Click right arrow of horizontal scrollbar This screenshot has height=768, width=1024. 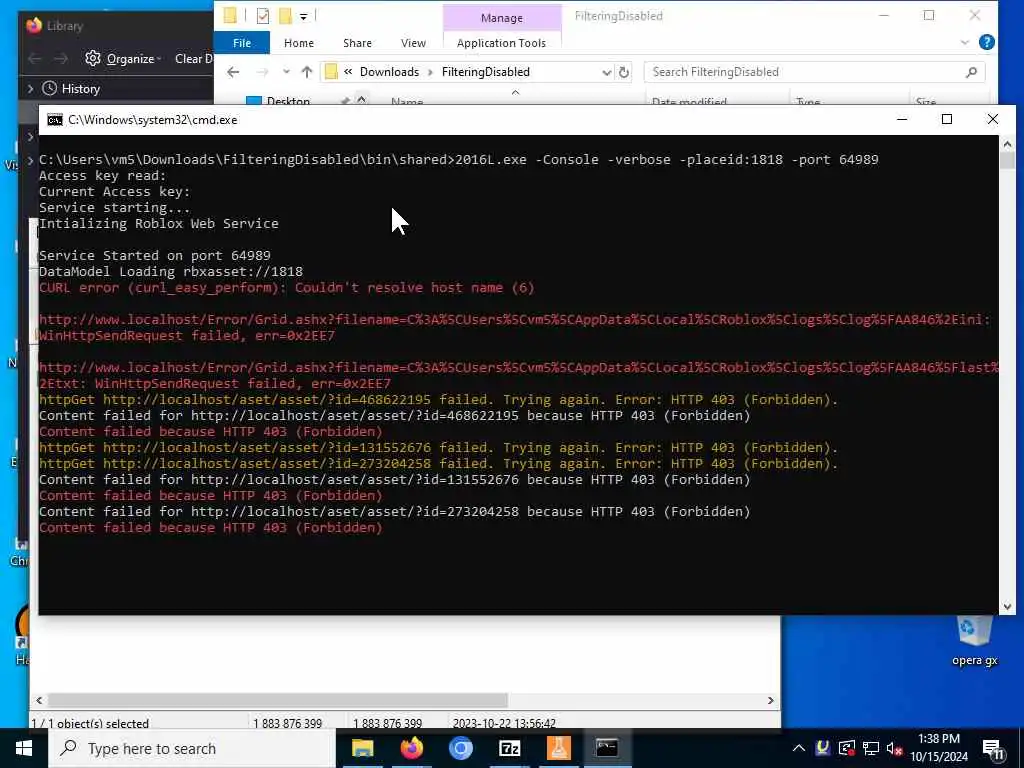[x=770, y=700]
